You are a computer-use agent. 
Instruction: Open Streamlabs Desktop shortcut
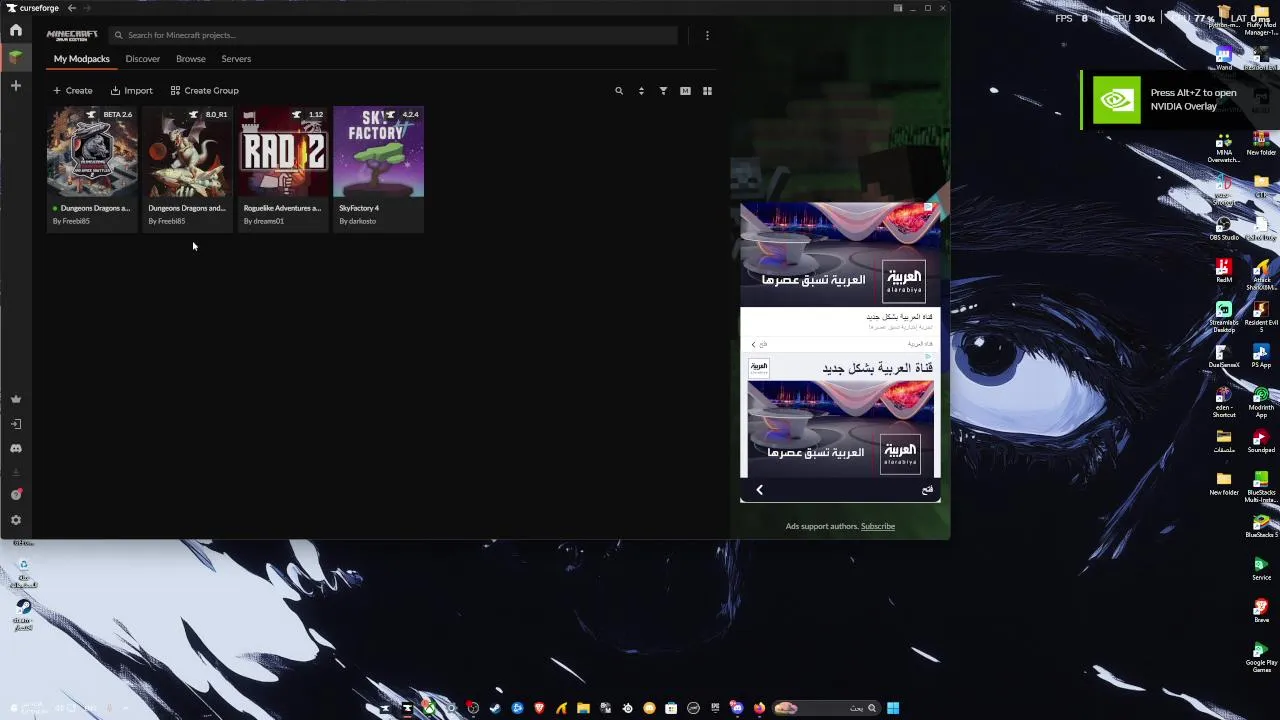click(x=1224, y=314)
